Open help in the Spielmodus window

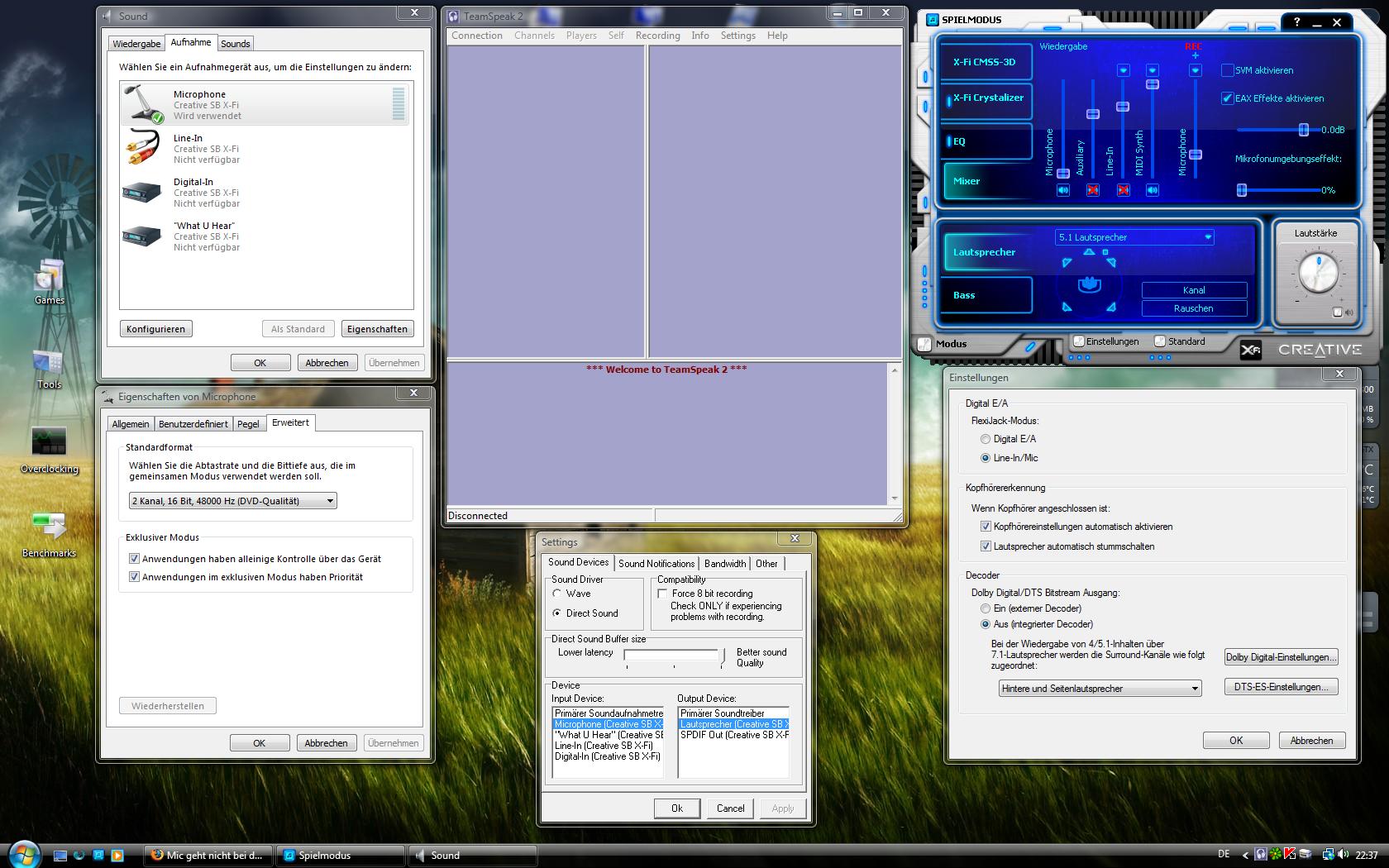tap(1296, 22)
